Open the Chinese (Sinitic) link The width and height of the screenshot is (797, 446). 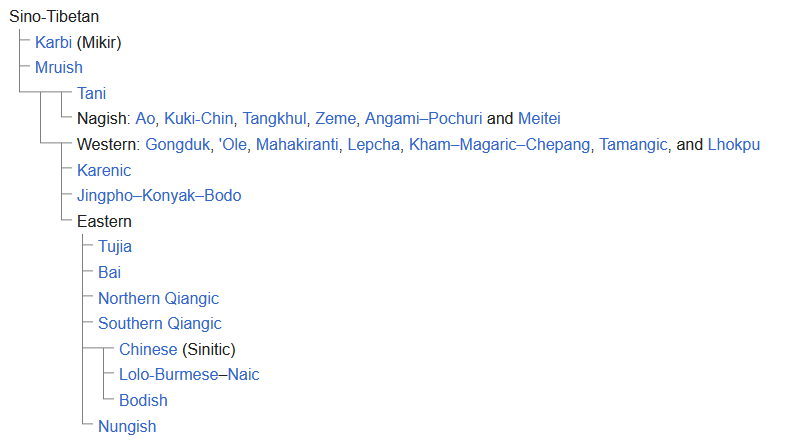148,349
